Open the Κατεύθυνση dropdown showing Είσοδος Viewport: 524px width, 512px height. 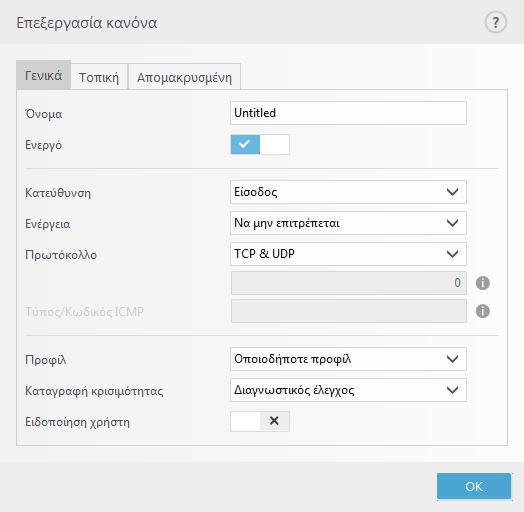point(348,192)
